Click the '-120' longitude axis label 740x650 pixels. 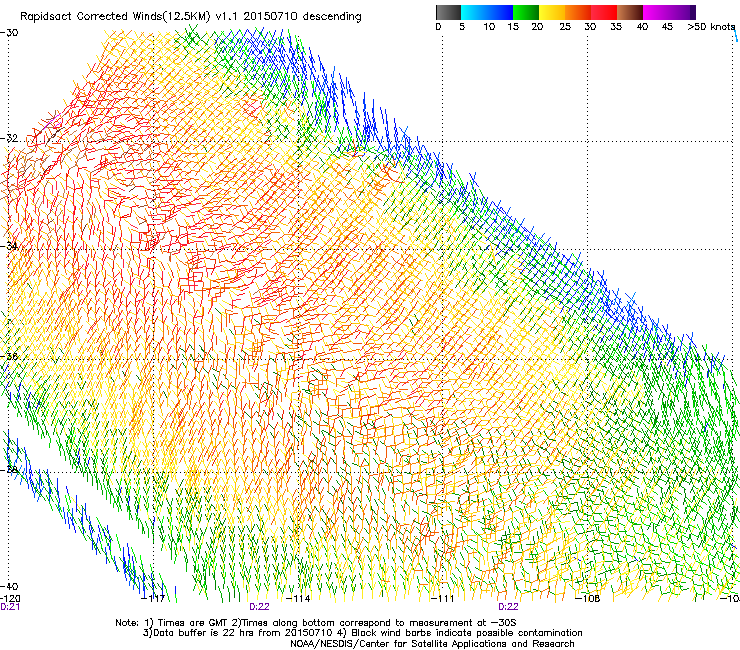pos(10,599)
